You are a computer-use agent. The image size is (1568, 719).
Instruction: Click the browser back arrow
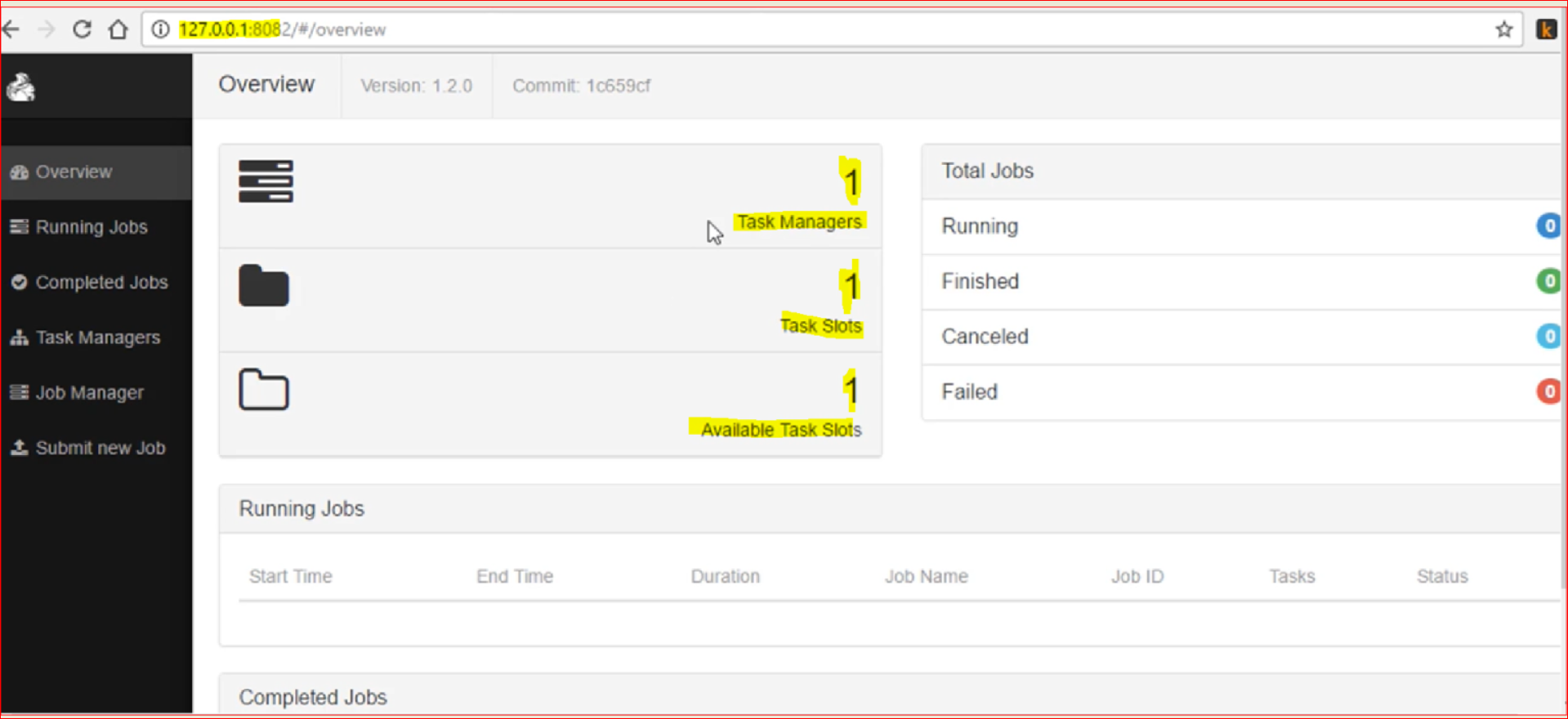[x=11, y=30]
